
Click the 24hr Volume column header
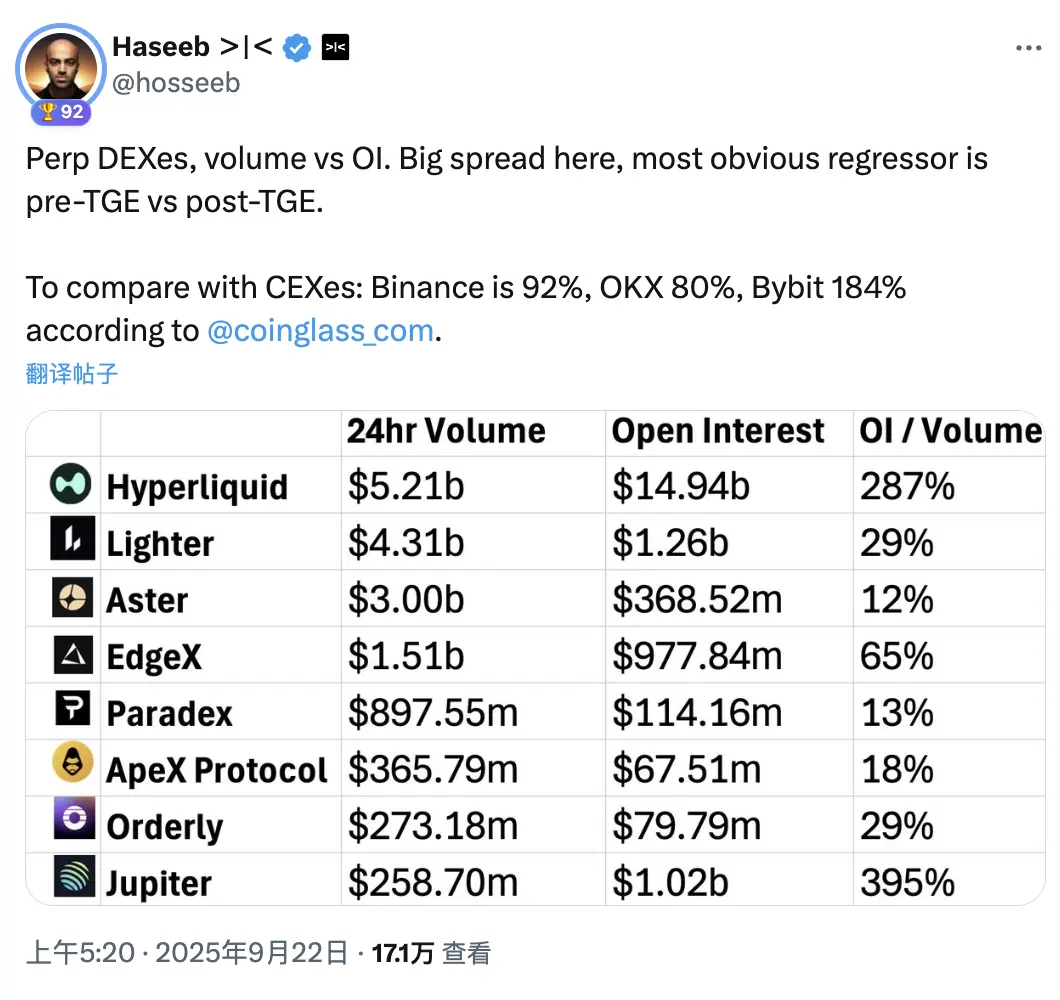pyautogui.click(x=446, y=431)
